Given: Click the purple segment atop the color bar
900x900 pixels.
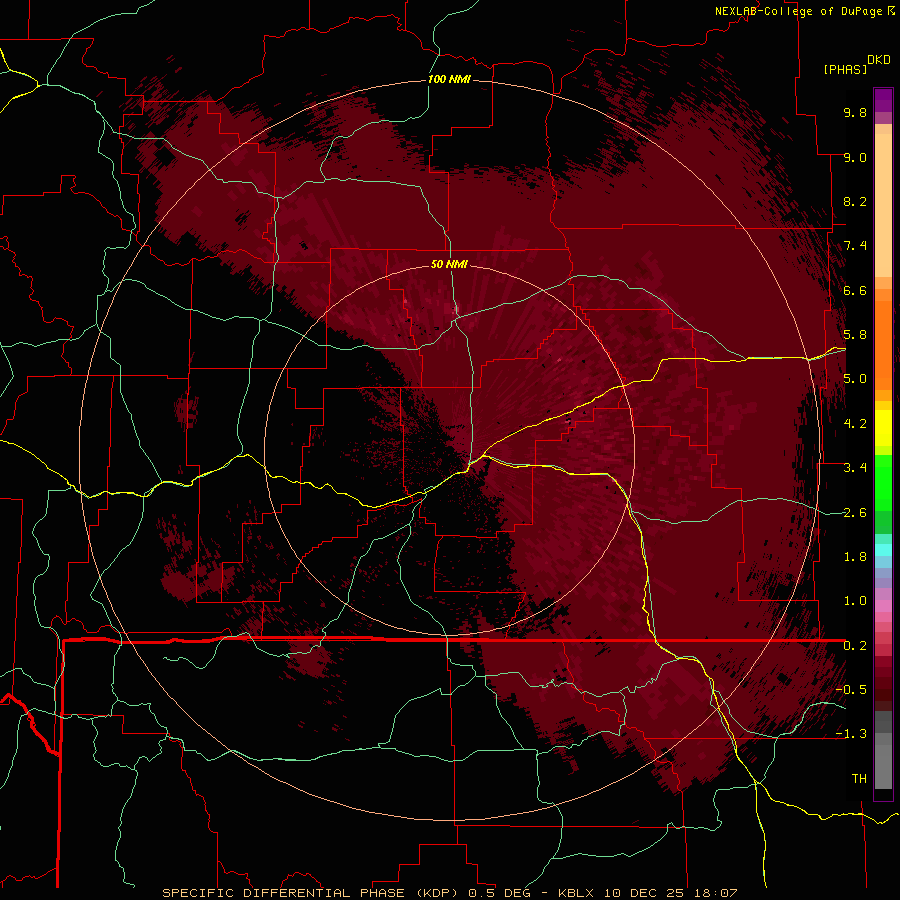Looking at the screenshot, I should [x=883, y=100].
